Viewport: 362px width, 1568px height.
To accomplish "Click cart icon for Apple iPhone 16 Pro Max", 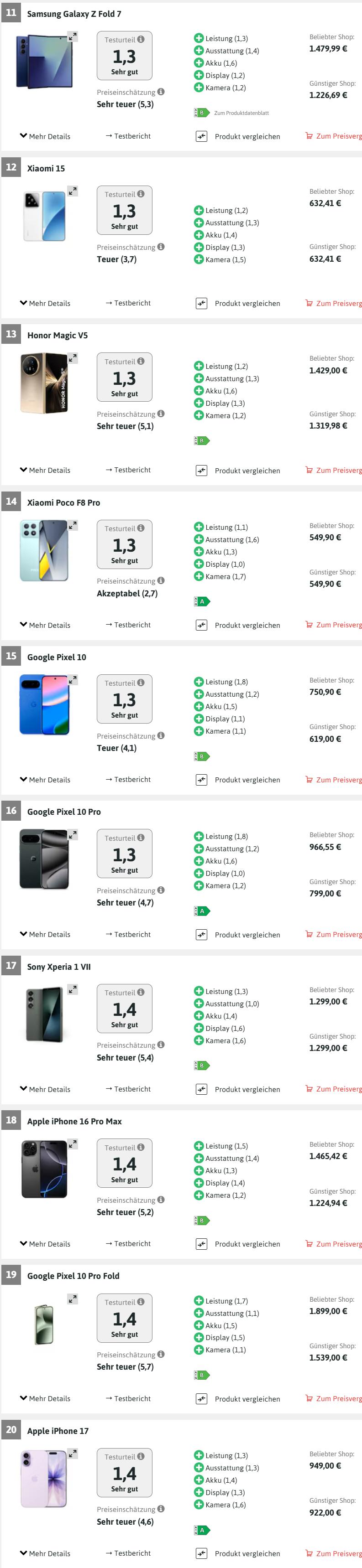I will point(309,1243).
